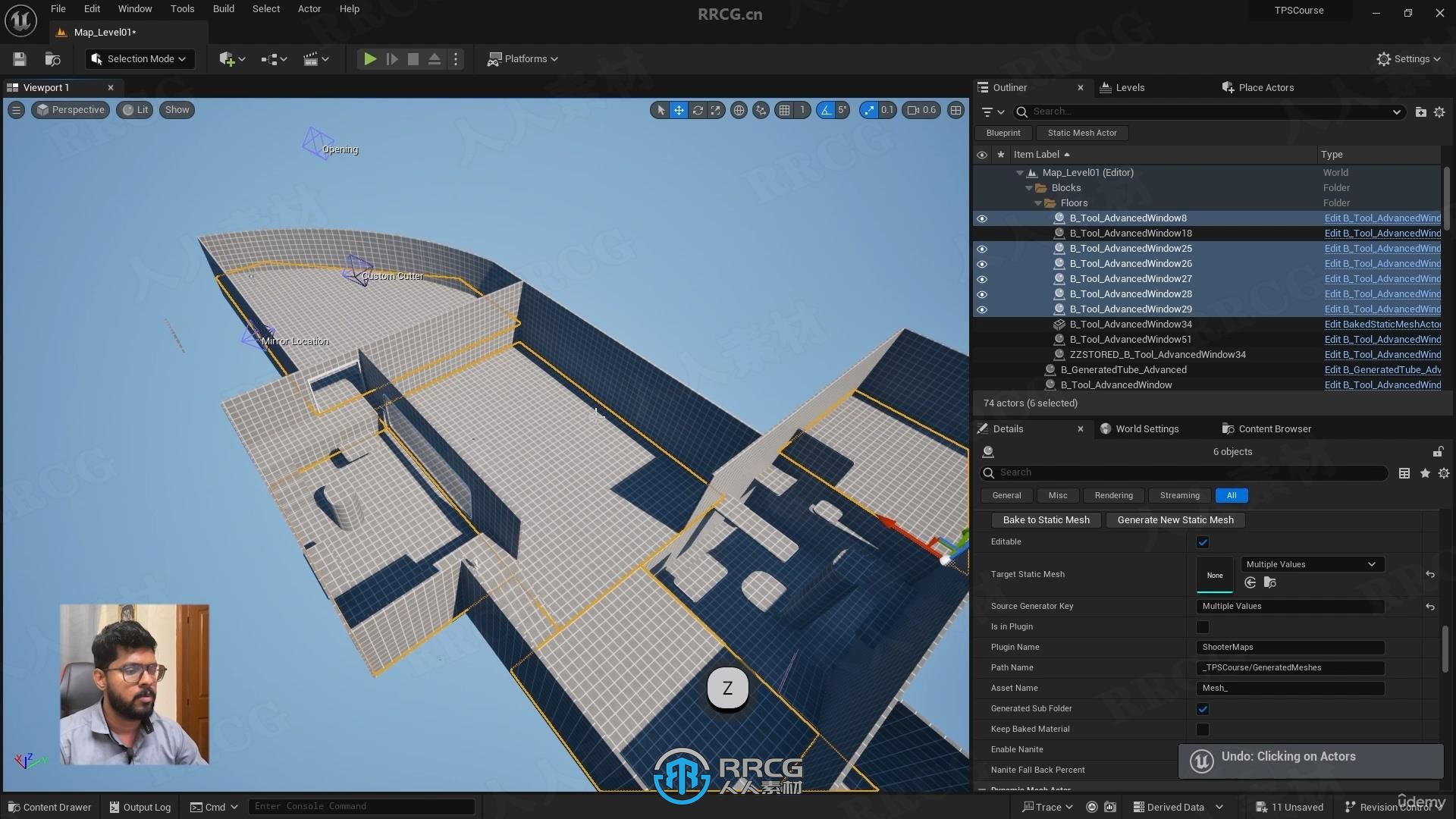Open the Content Drawer
This screenshot has width=1456, height=819.
[49, 807]
